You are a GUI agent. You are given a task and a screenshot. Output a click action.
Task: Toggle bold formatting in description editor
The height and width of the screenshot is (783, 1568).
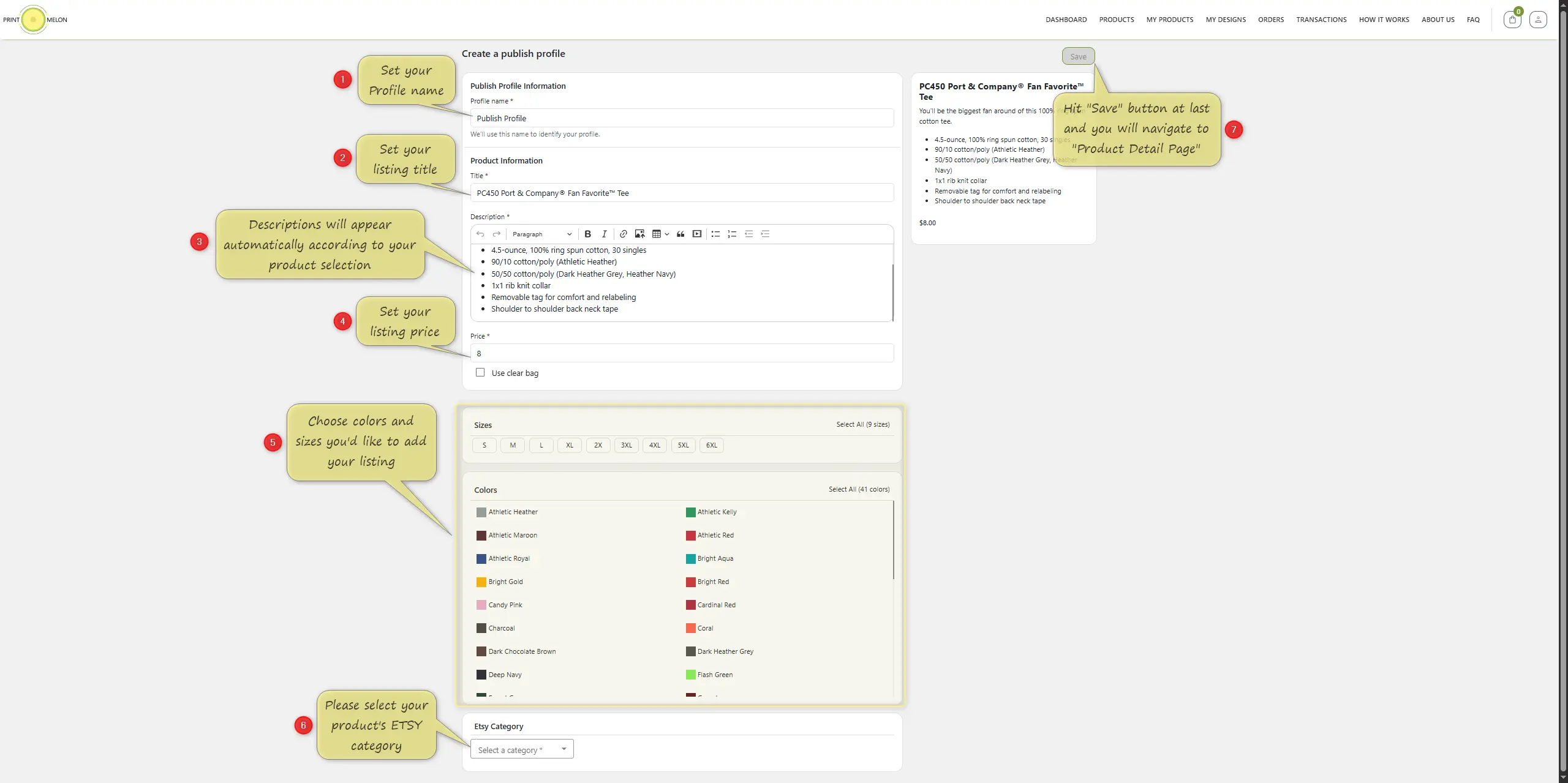587,234
